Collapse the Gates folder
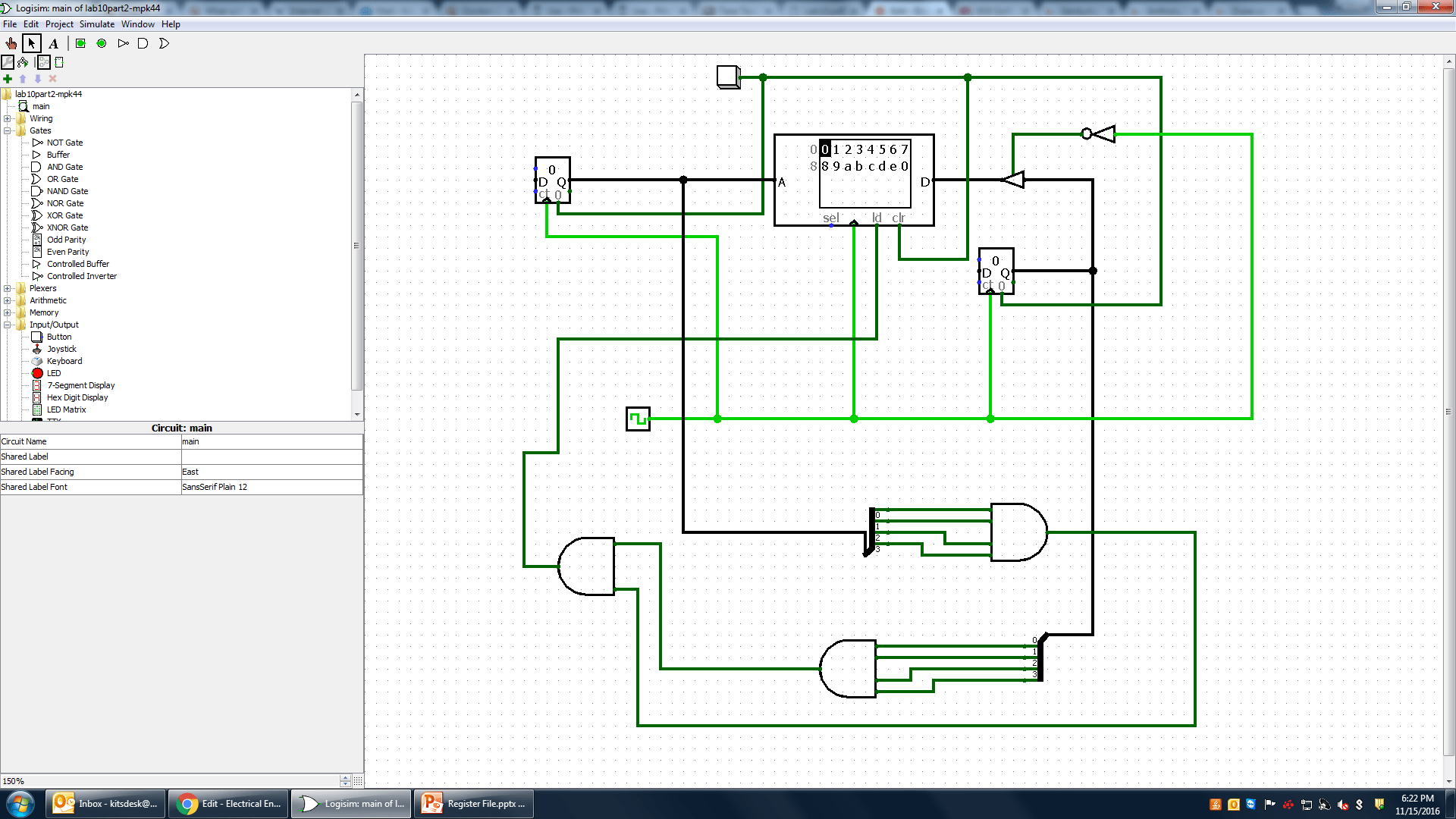The image size is (1456, 819). 8,130
